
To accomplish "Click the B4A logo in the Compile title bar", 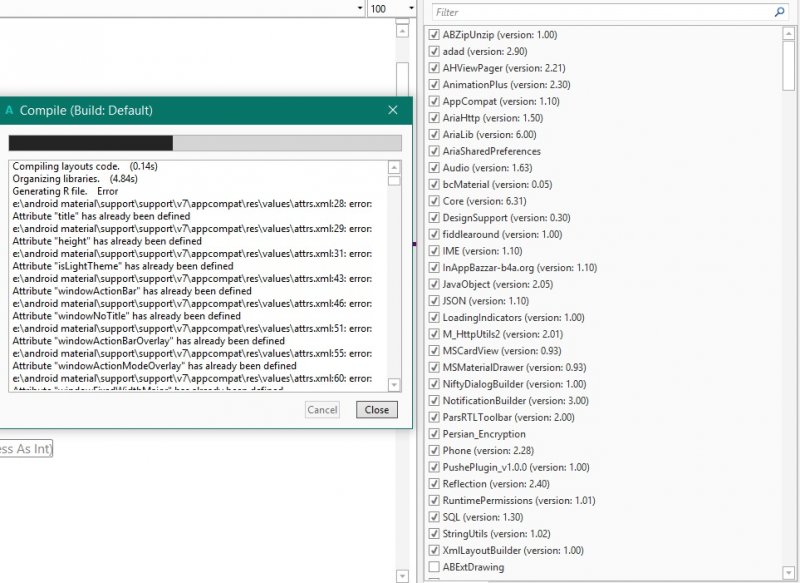I will tap(9, 110).
